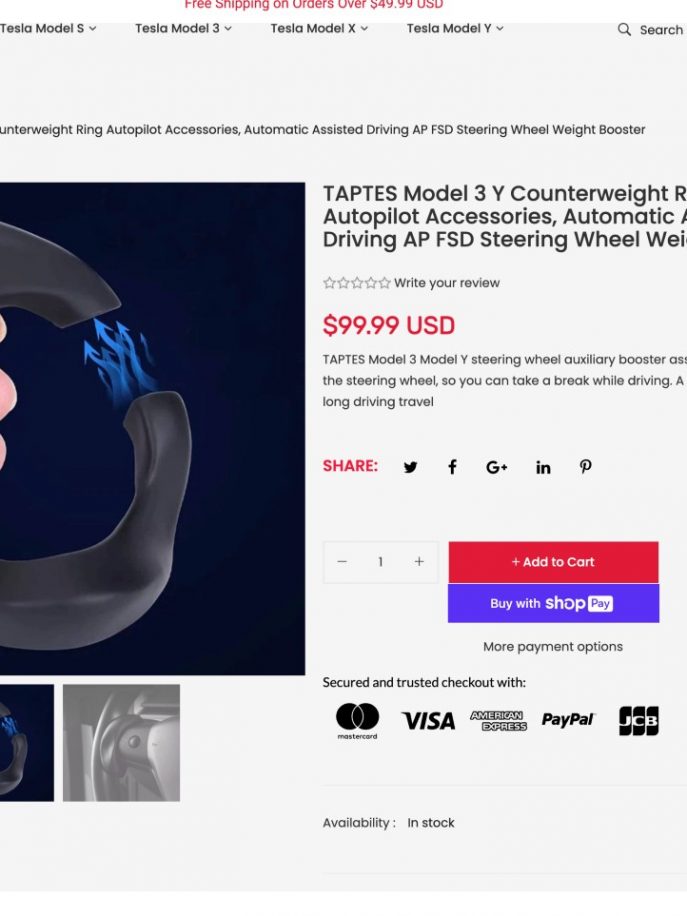
Task: Buy with Shop Pay button
Action: (x=553, y=603)
